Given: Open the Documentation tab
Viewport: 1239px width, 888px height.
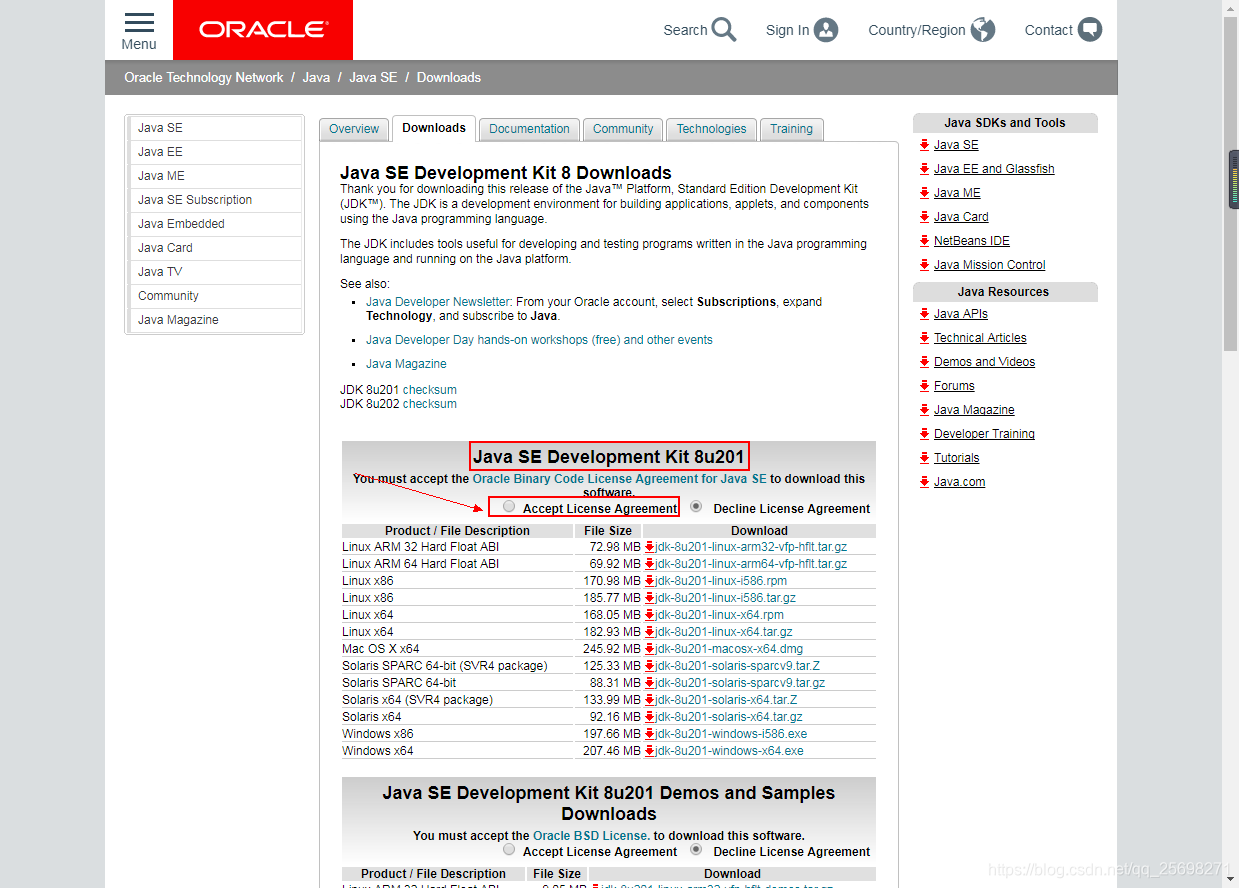Looking at the screenshot, I should 529,129.
